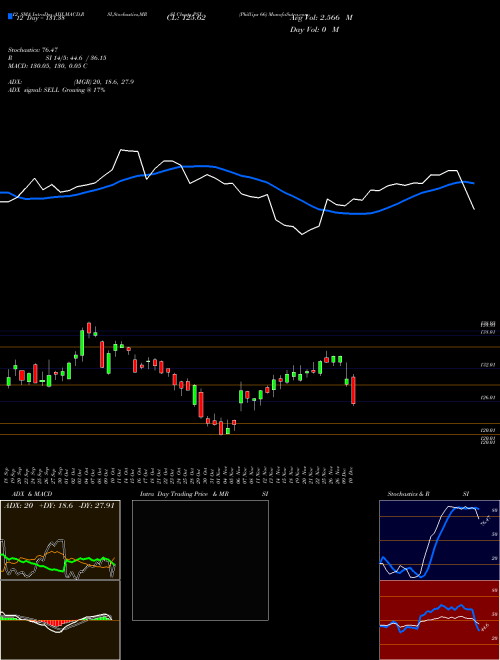Select the Stochastics & RSI panel title
500x660 pixels.
(428, 494)
